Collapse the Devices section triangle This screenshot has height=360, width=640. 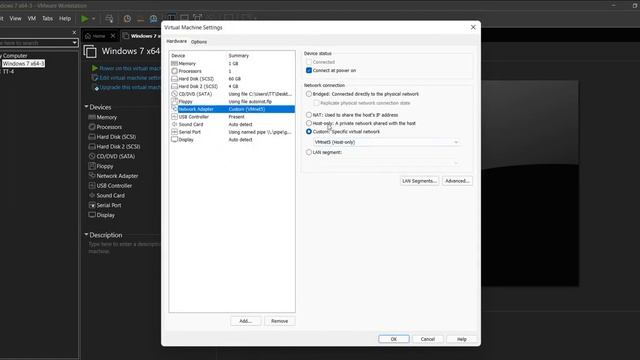coord(86,107)
